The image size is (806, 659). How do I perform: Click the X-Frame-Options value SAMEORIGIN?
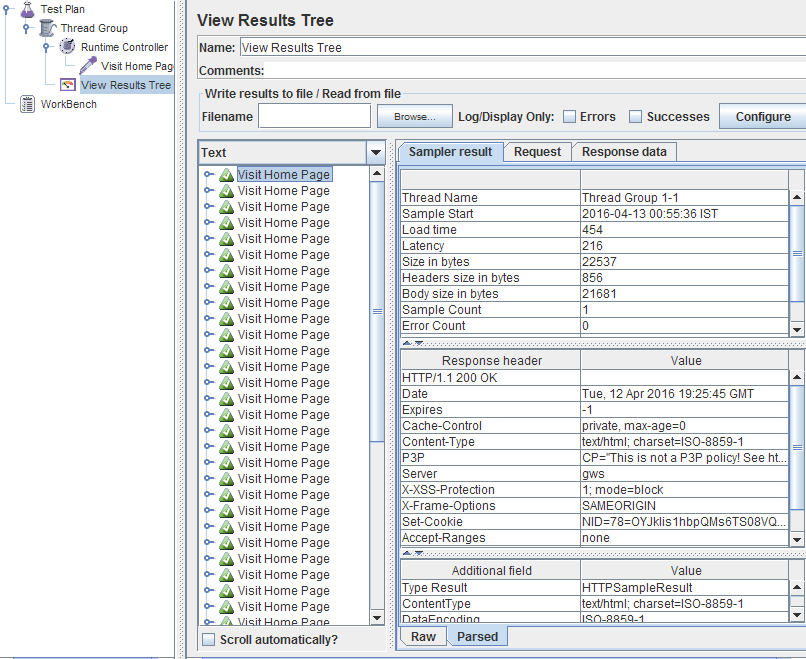point(684,505)
